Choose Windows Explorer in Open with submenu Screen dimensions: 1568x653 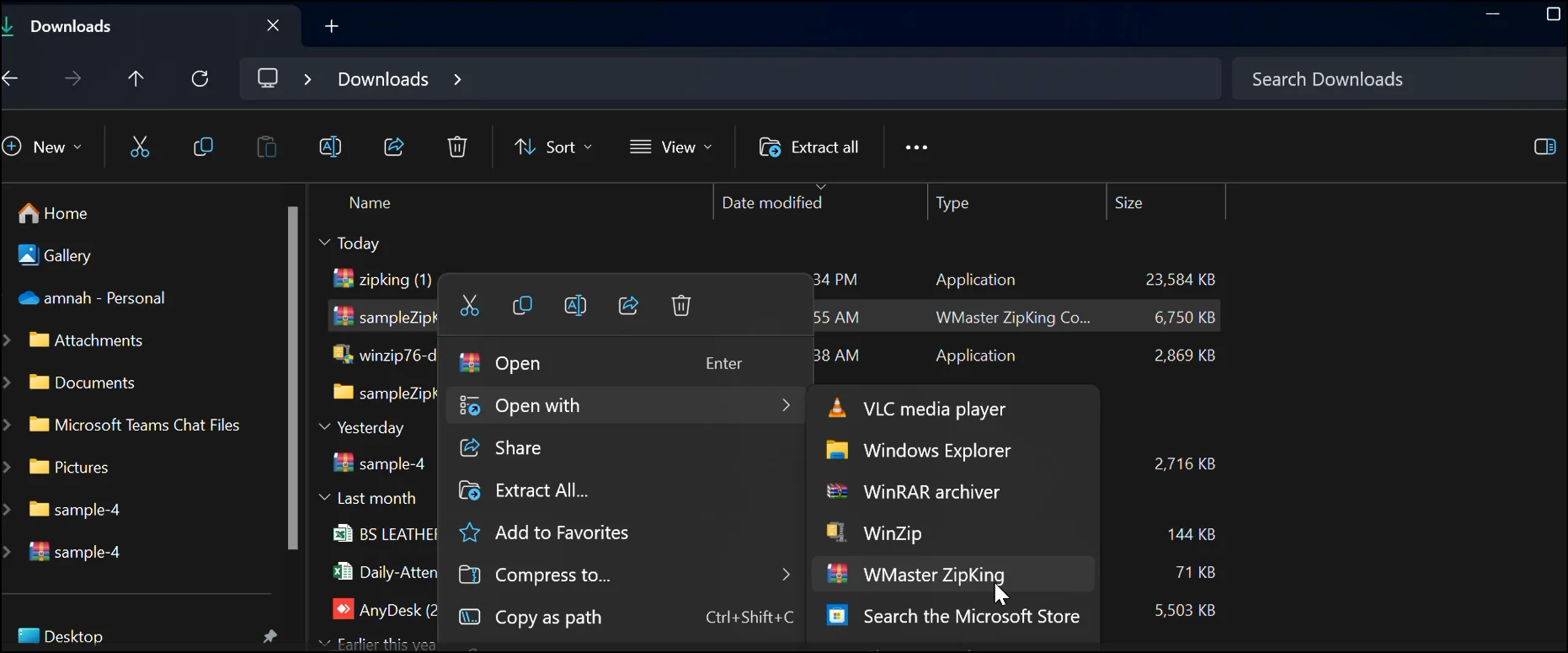pyautogui.click(x=953, y=451)
